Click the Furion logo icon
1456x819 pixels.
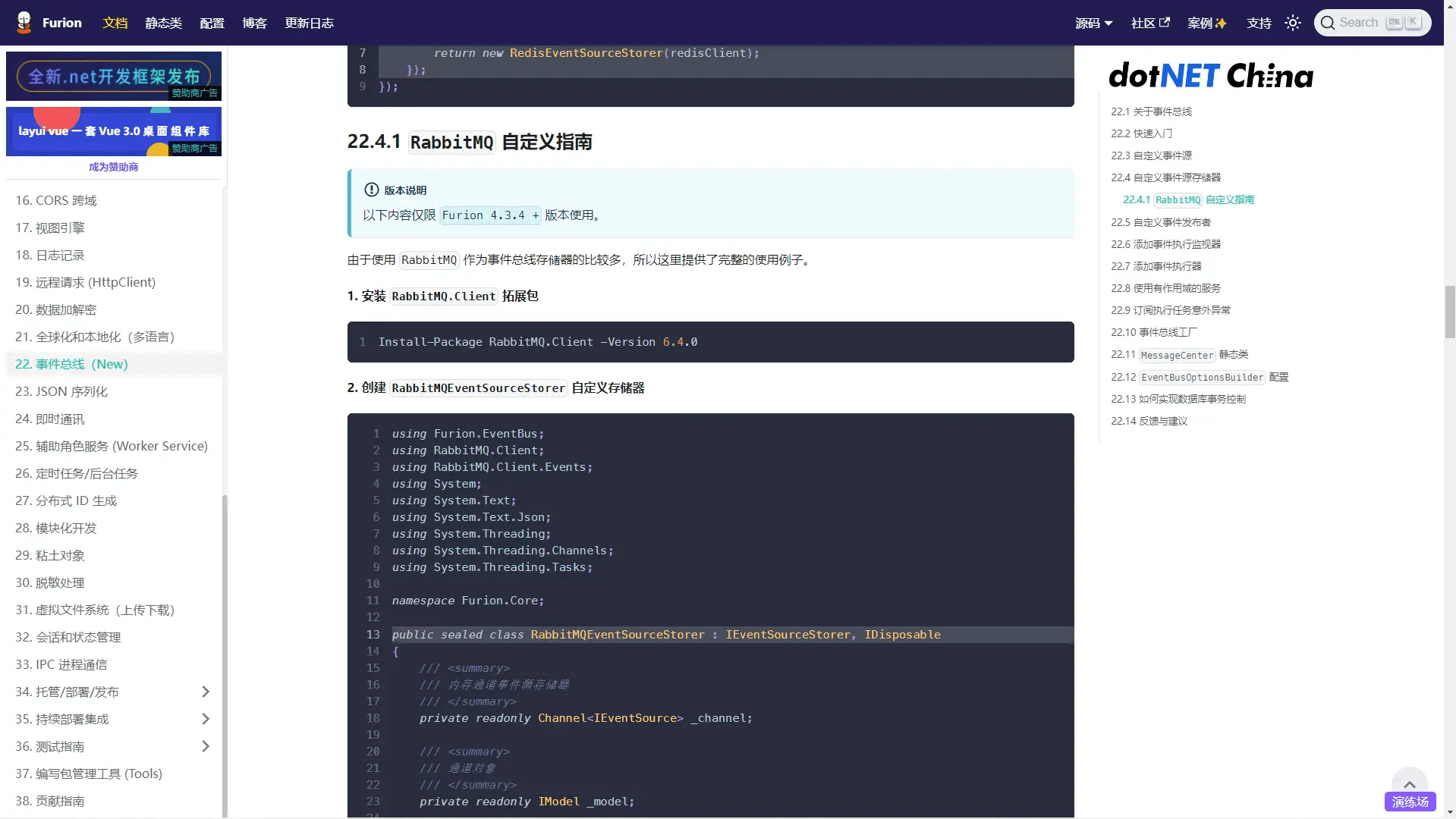(x=24, y=23)
